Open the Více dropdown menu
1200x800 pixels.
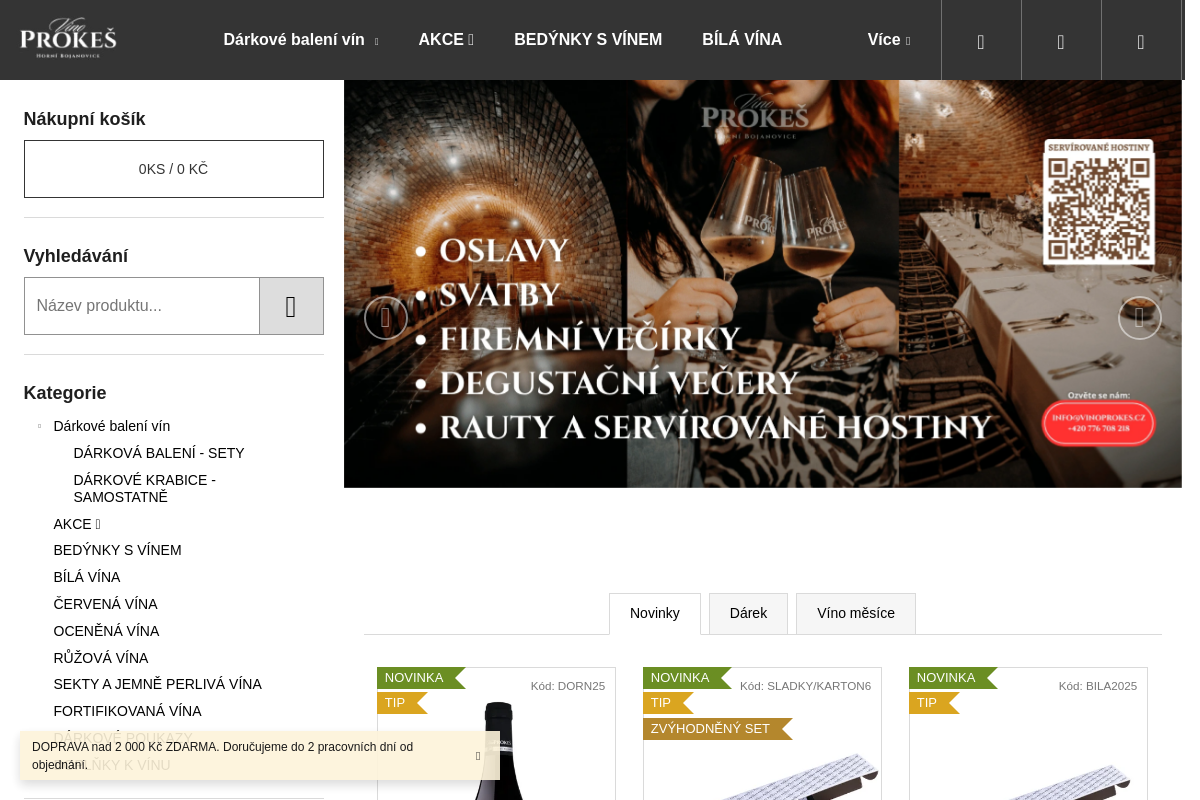(889, 40)
